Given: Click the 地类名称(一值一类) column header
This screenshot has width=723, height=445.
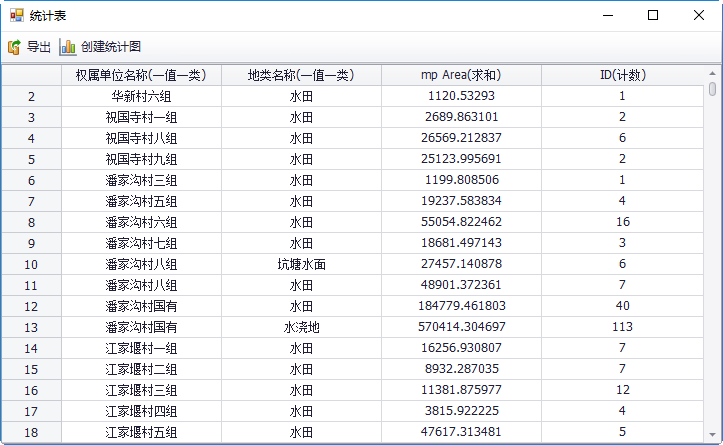Looking at the screenshot, I should [301, 75].
